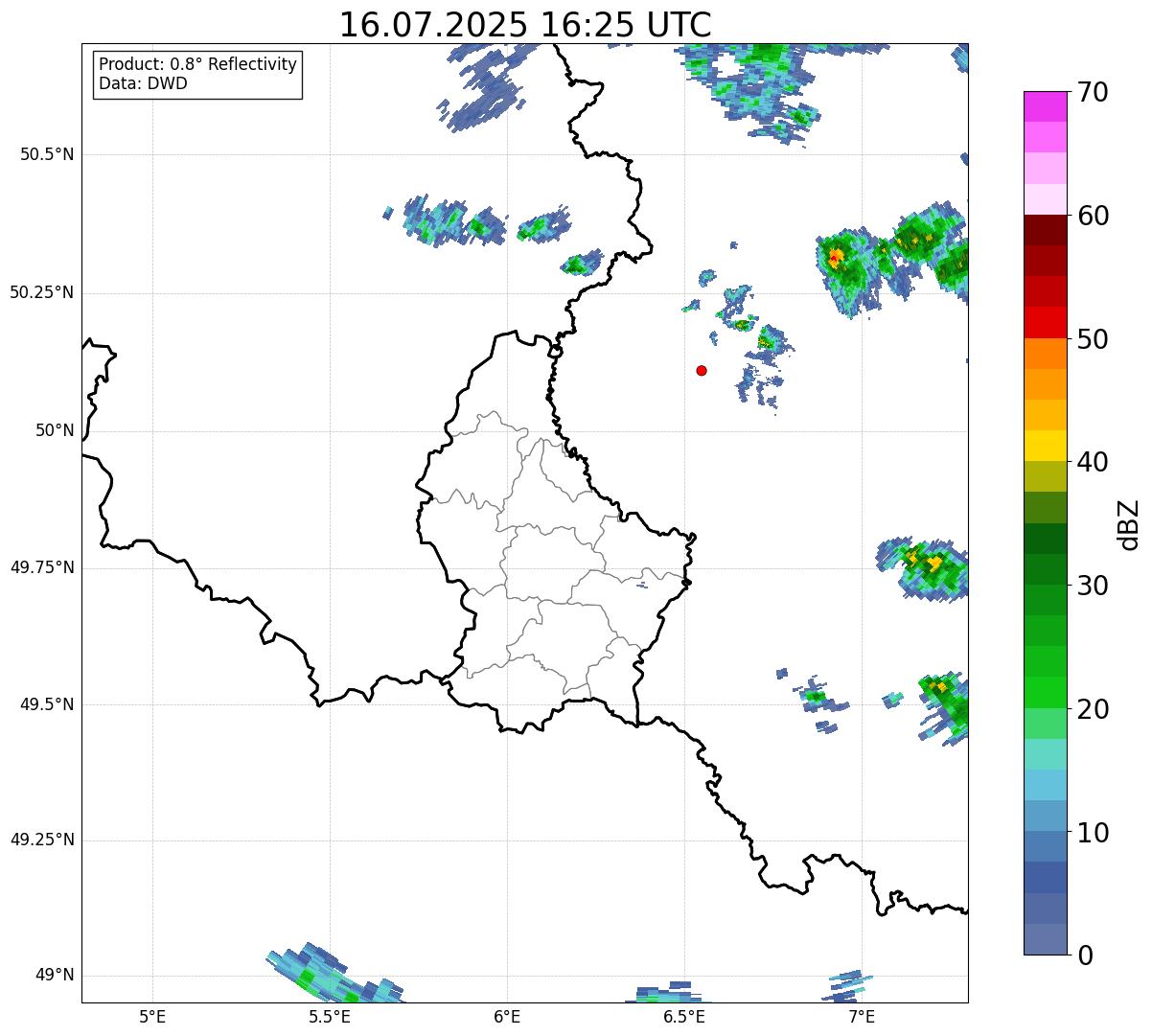Click the 6.5°E longitude label
Image resolution: width=1152 pixels, height=1036 pixels.
pos(684,1016)
